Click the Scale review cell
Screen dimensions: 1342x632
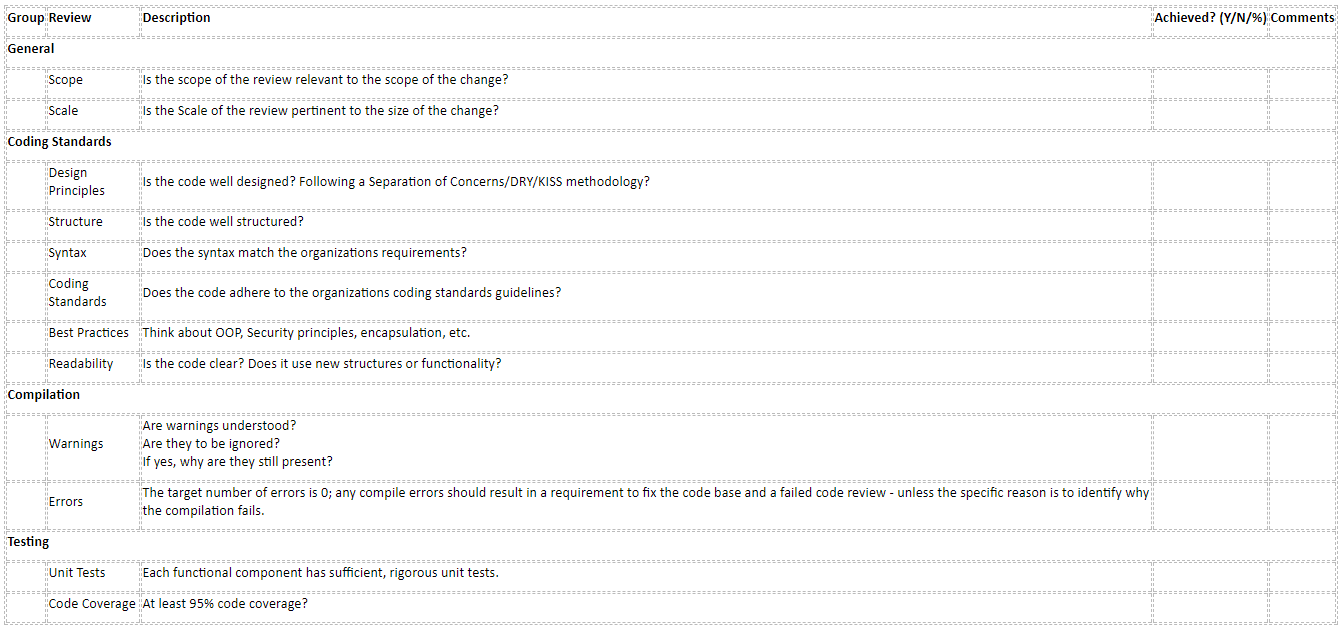(x=63, y=111)
